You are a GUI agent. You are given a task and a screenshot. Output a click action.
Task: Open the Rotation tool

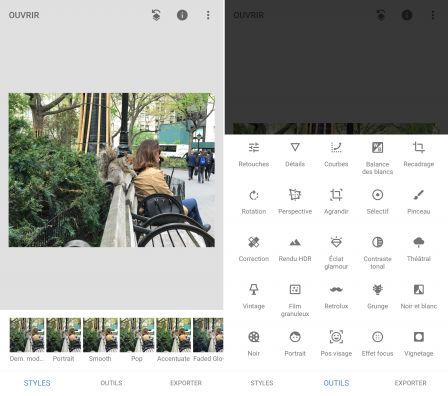254,202
